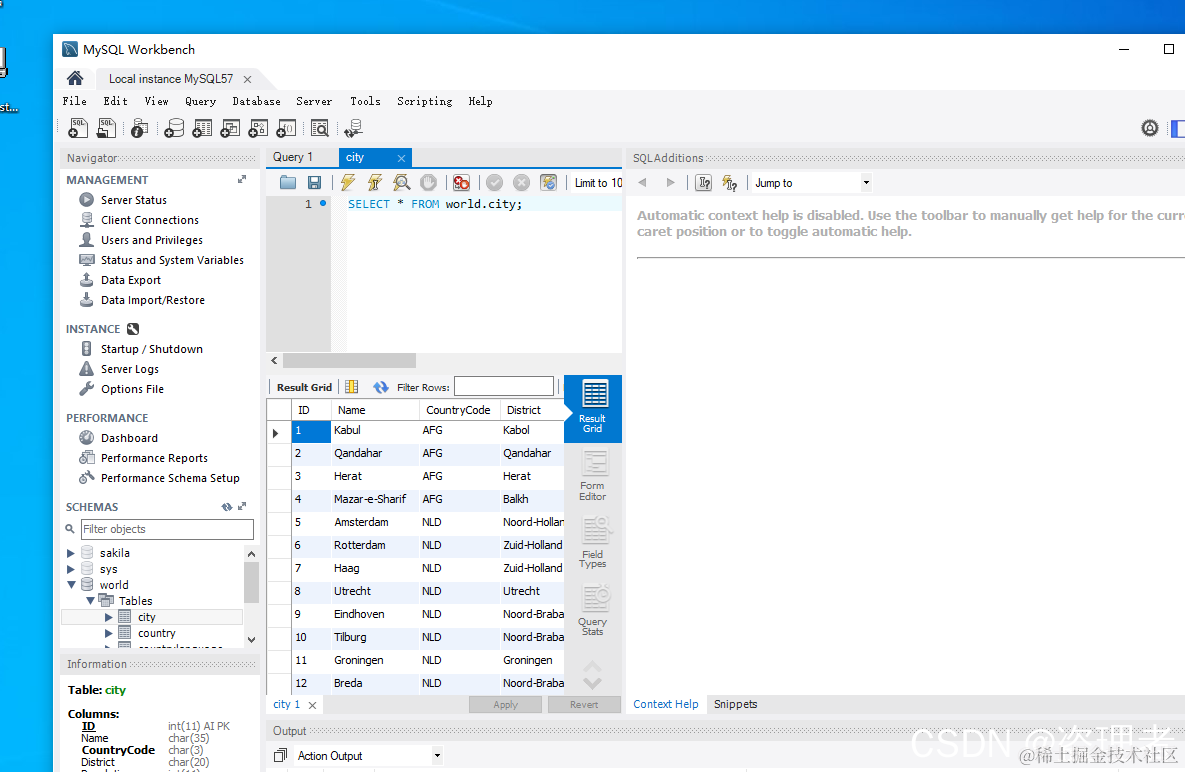Open Data Export

(x=131, y=280)
